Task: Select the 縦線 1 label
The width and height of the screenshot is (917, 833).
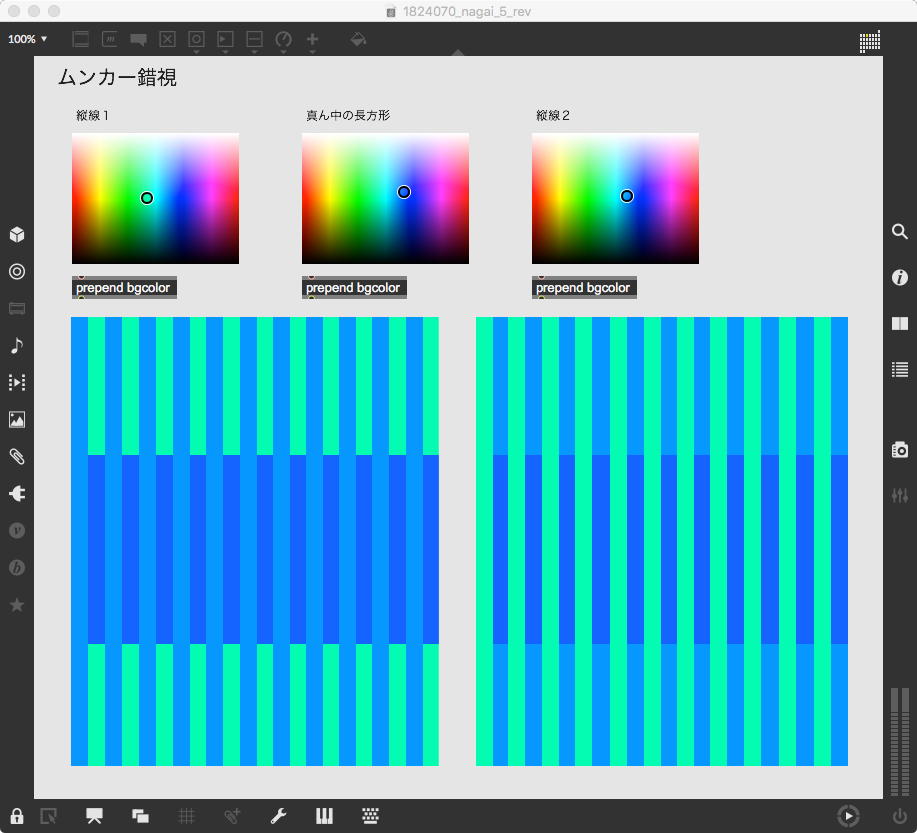Action: point(92,115)
